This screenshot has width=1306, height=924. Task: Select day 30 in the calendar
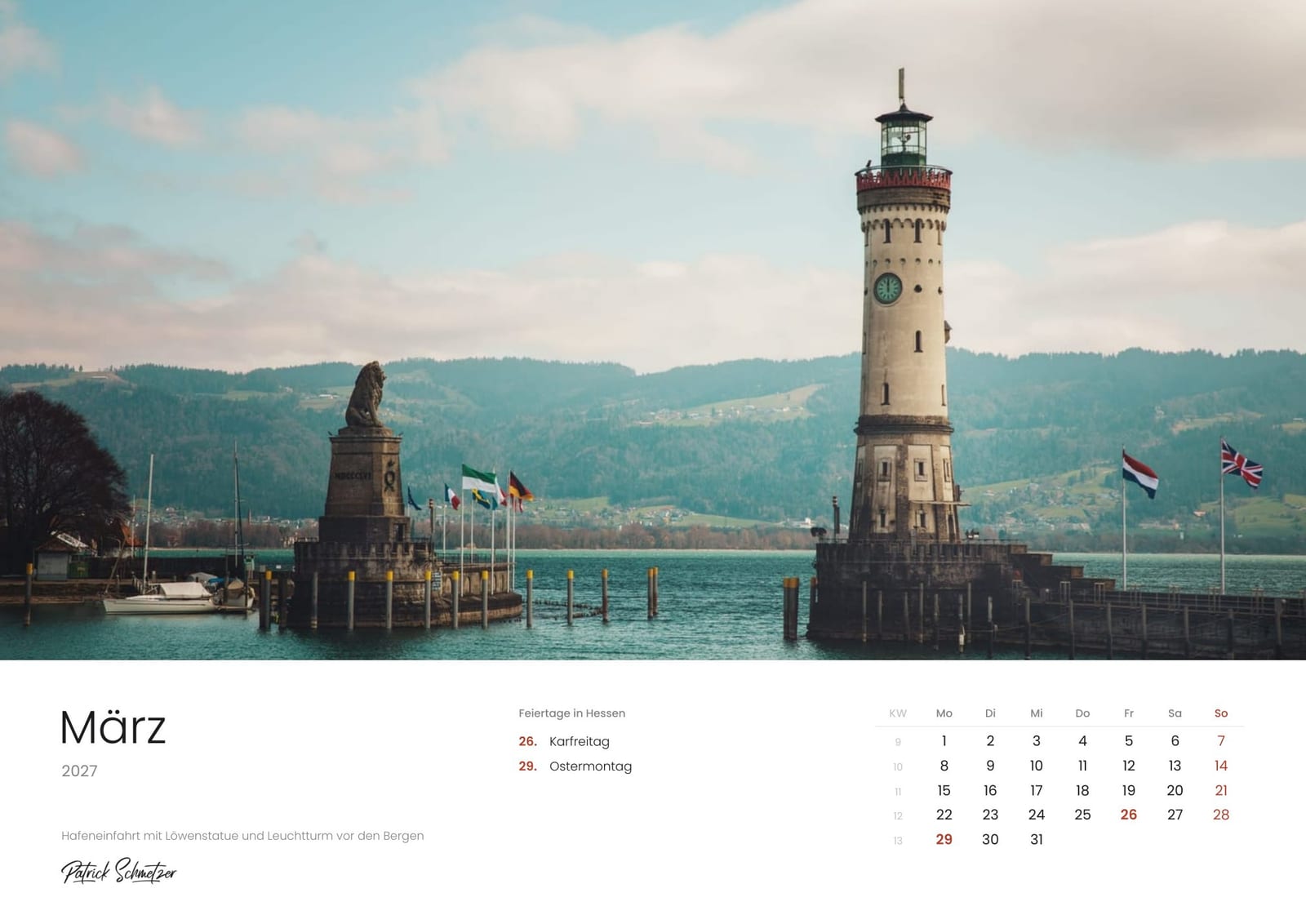[990, 839]
